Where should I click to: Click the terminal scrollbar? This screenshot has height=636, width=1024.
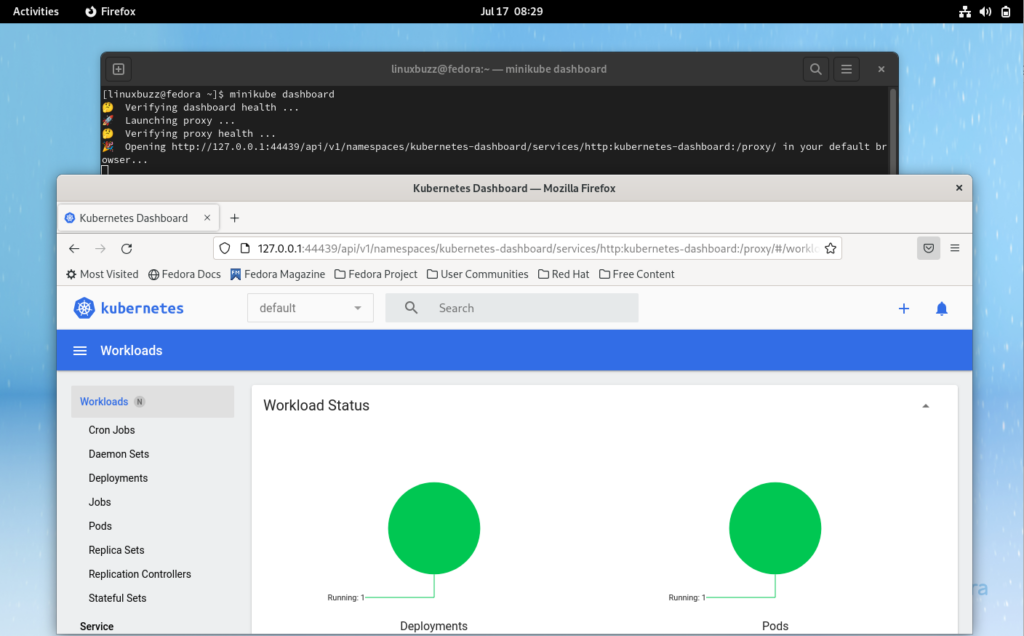coord(893,130)
